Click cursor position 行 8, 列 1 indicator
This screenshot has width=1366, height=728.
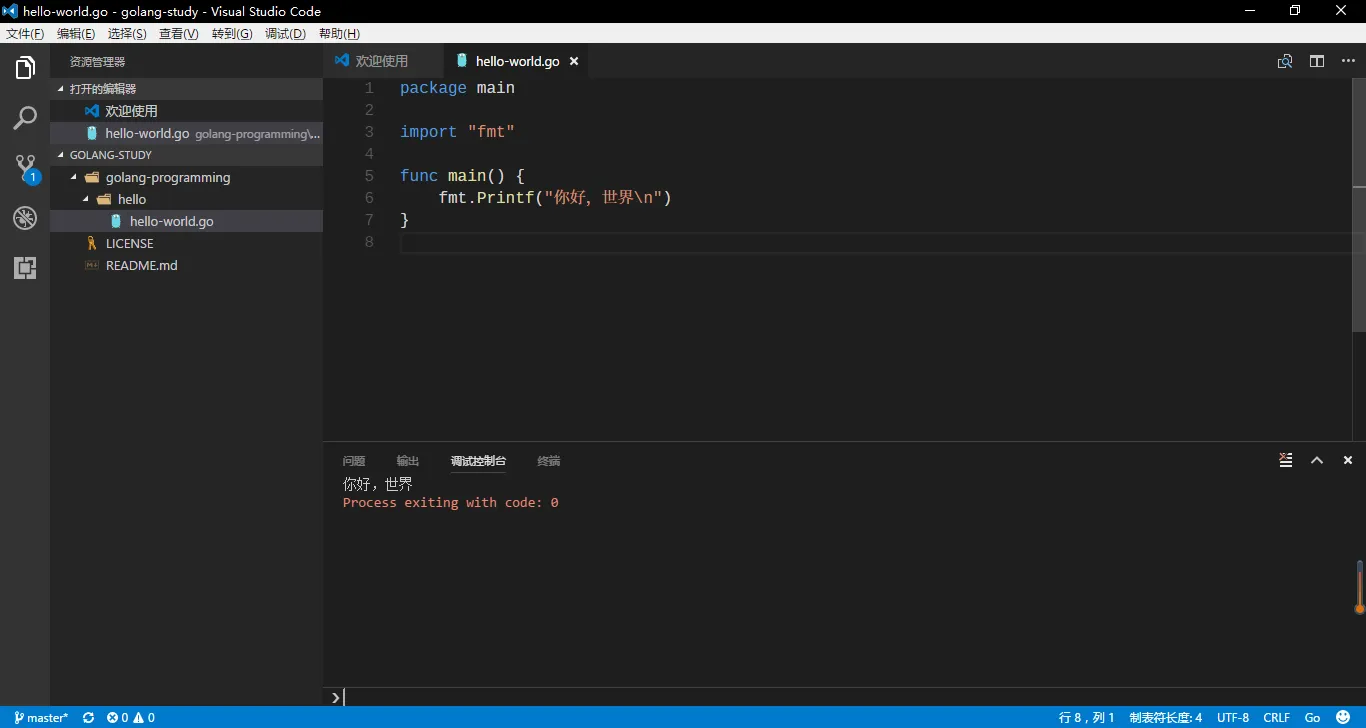(x=1086, y=717)
